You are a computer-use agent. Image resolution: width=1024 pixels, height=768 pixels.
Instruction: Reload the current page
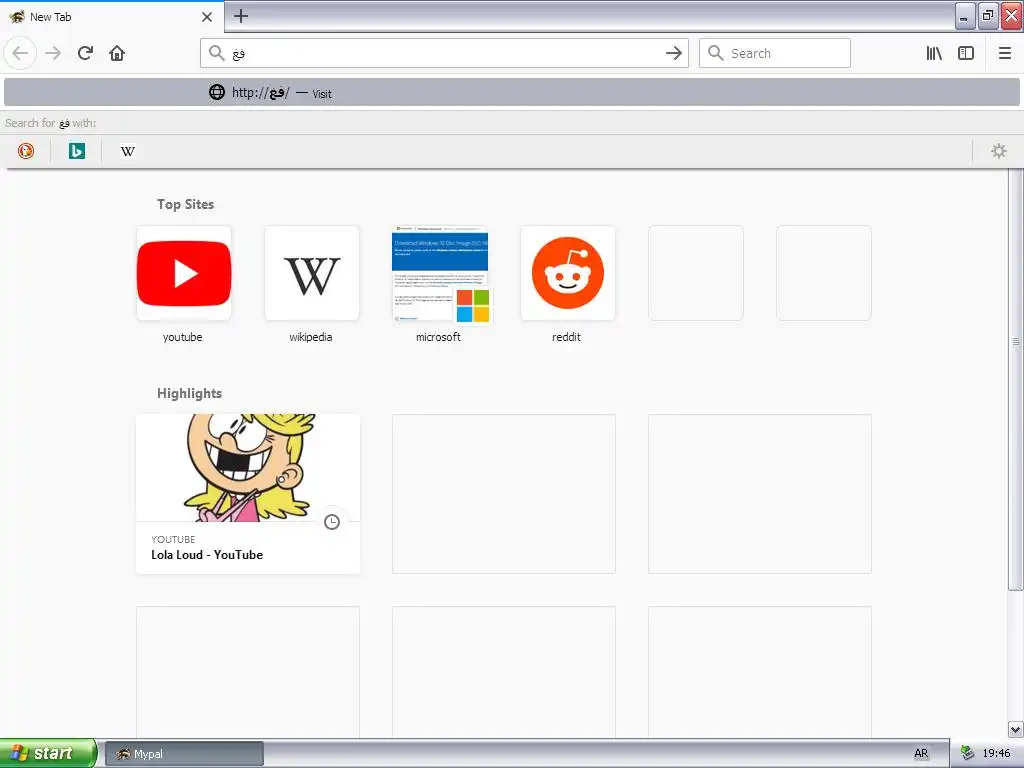pyautogui.click(x=85, y=53)
